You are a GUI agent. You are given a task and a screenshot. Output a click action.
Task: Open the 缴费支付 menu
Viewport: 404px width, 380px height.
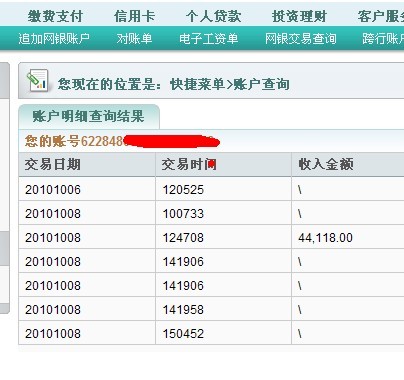point(55,16)
